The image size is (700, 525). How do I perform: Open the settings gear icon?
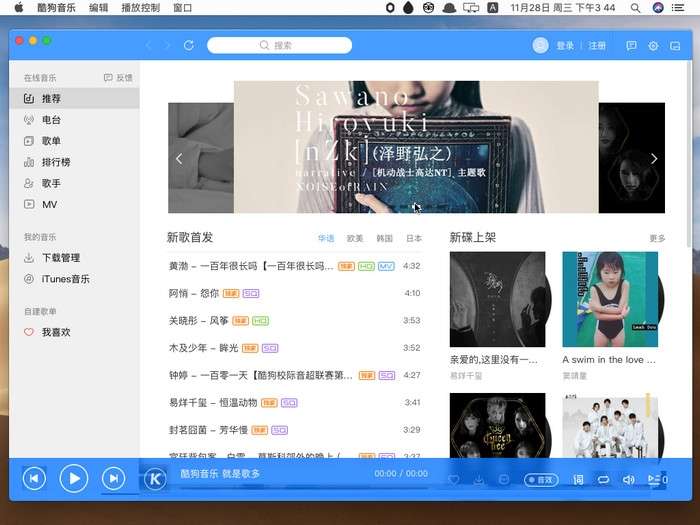653,46
